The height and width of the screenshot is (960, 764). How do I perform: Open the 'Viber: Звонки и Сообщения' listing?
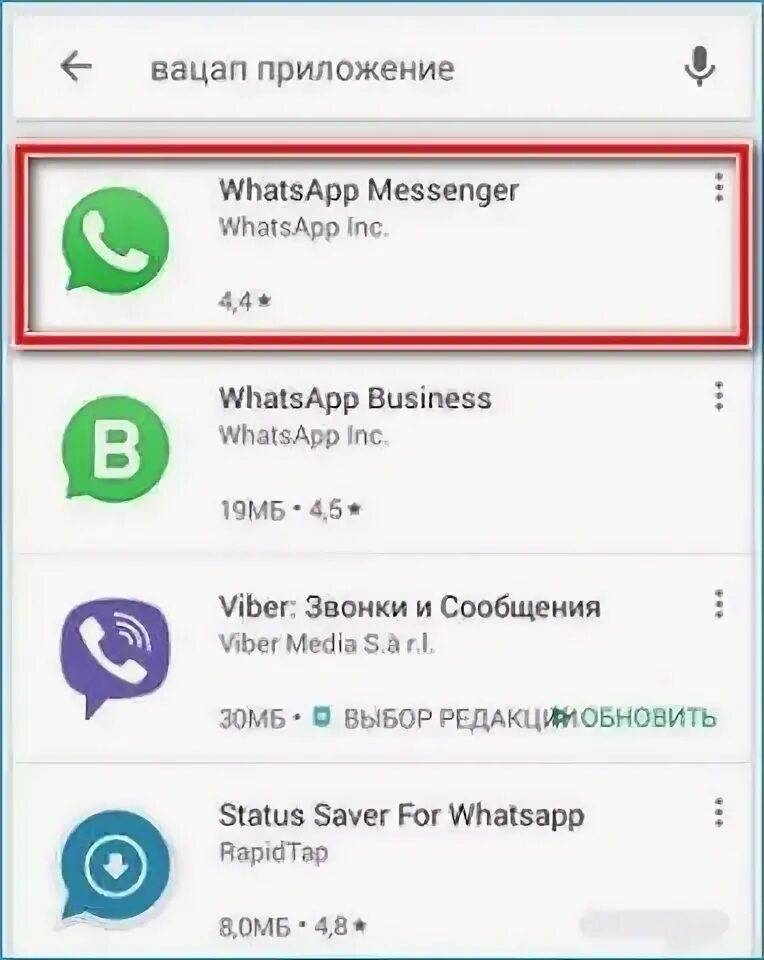(410, 607)
